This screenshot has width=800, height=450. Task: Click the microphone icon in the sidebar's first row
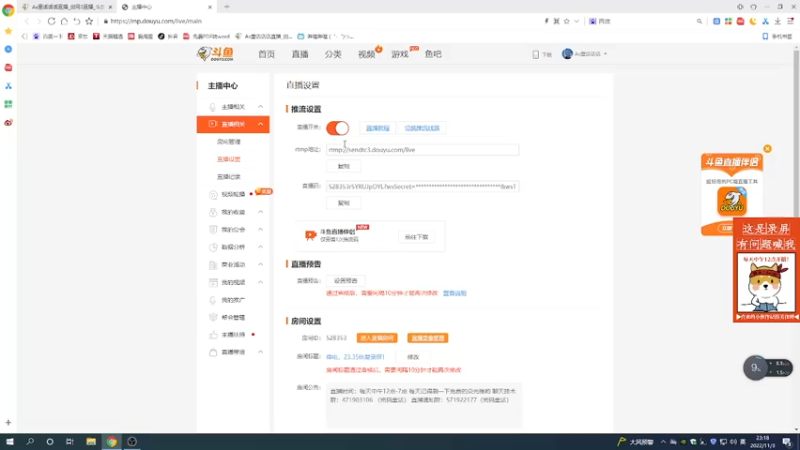point(213,107)
